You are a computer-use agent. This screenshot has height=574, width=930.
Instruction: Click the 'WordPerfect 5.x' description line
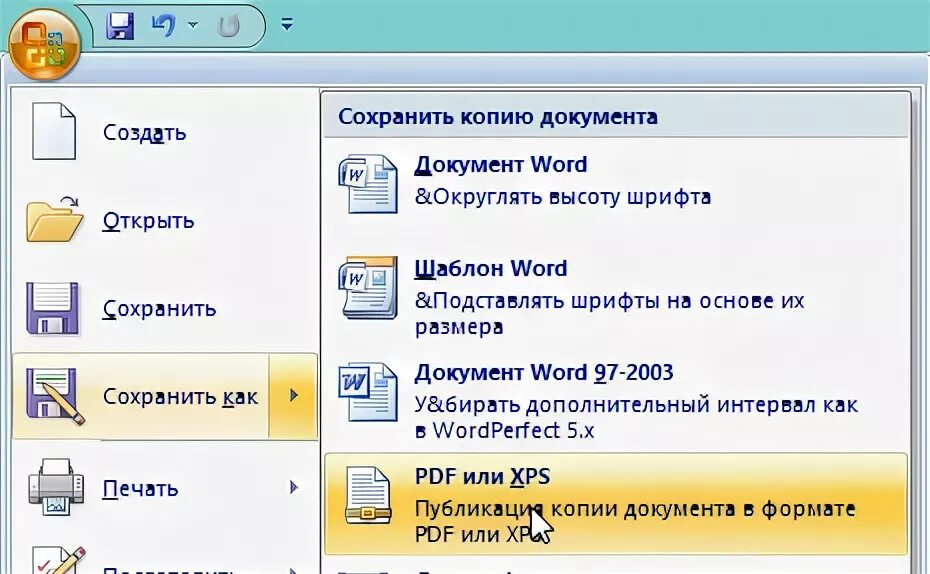point(513,430)
